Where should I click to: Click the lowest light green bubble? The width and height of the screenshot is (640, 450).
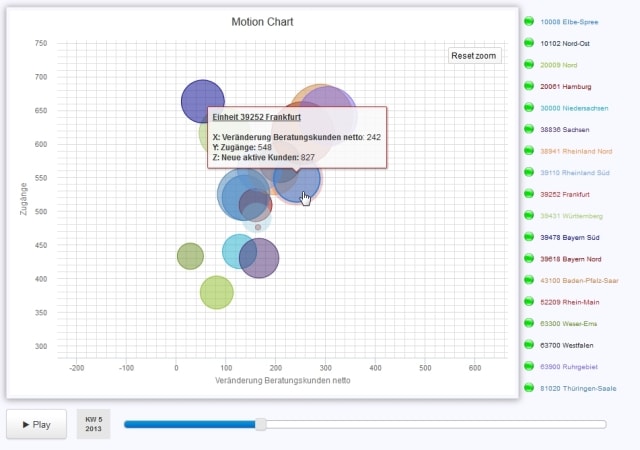pyautogui.click(x=216, y=293)
